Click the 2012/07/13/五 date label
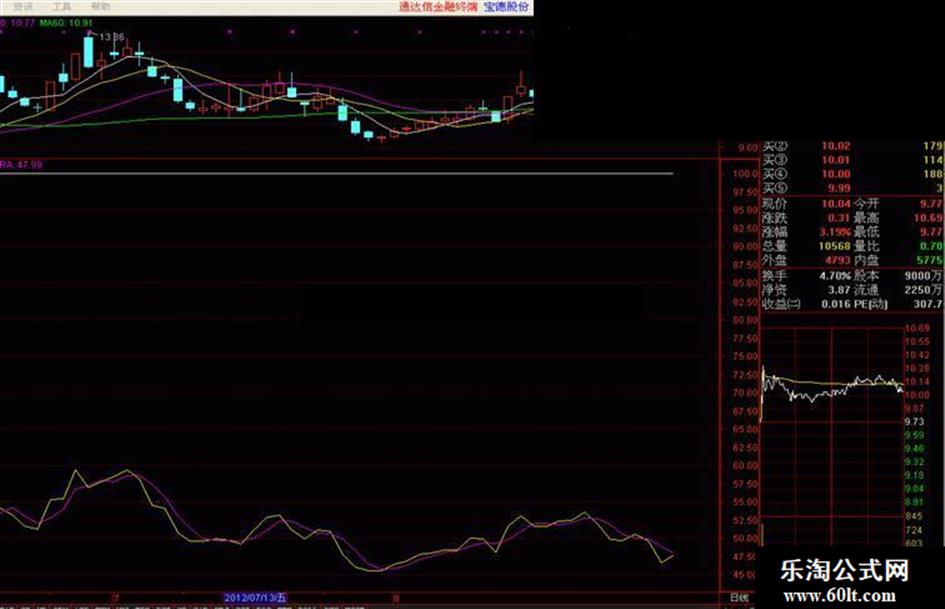Viewport: 945px width, 609px height. click(256, 598)
